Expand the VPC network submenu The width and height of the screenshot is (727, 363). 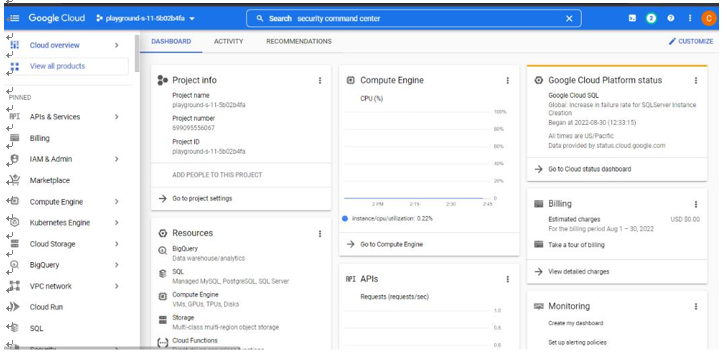116,286
